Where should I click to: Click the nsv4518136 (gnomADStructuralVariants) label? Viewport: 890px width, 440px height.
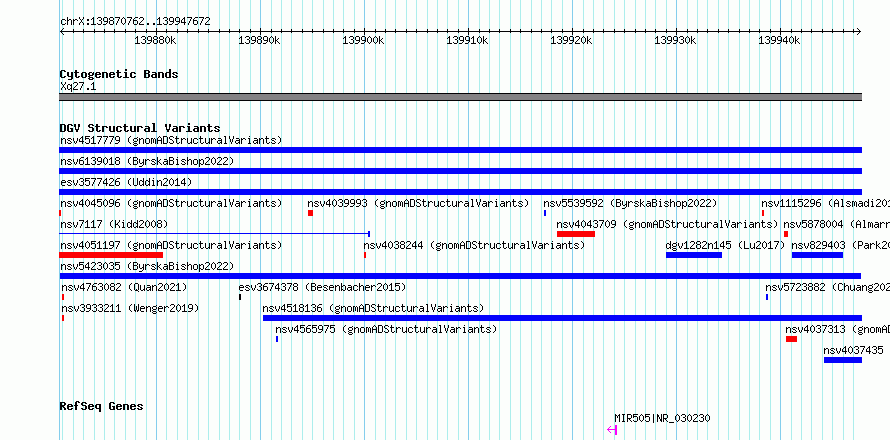coord(373,308)
